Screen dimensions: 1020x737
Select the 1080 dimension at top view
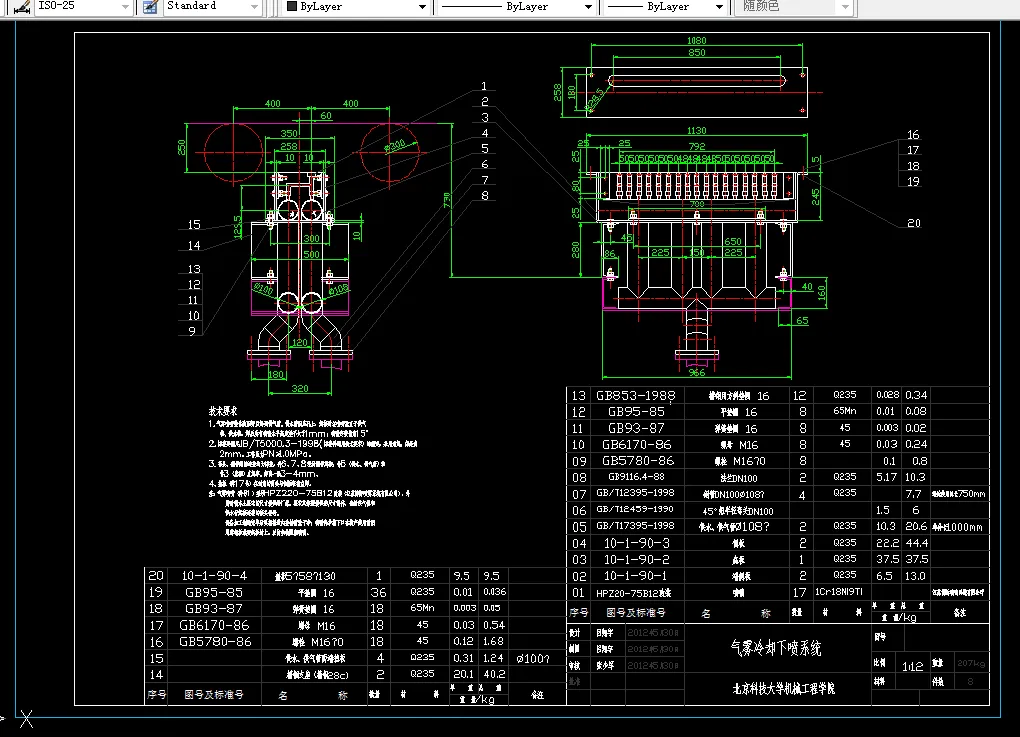pyautogui.click(x=696, y=40)
